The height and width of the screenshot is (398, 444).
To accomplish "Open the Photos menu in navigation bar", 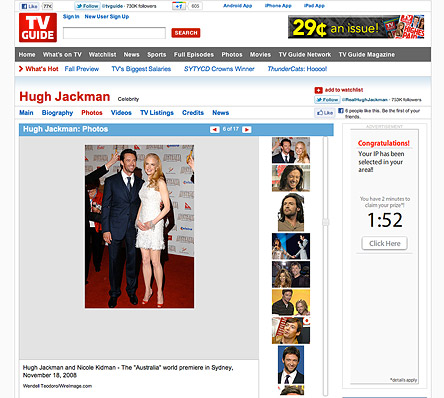I will coord(232,54).
